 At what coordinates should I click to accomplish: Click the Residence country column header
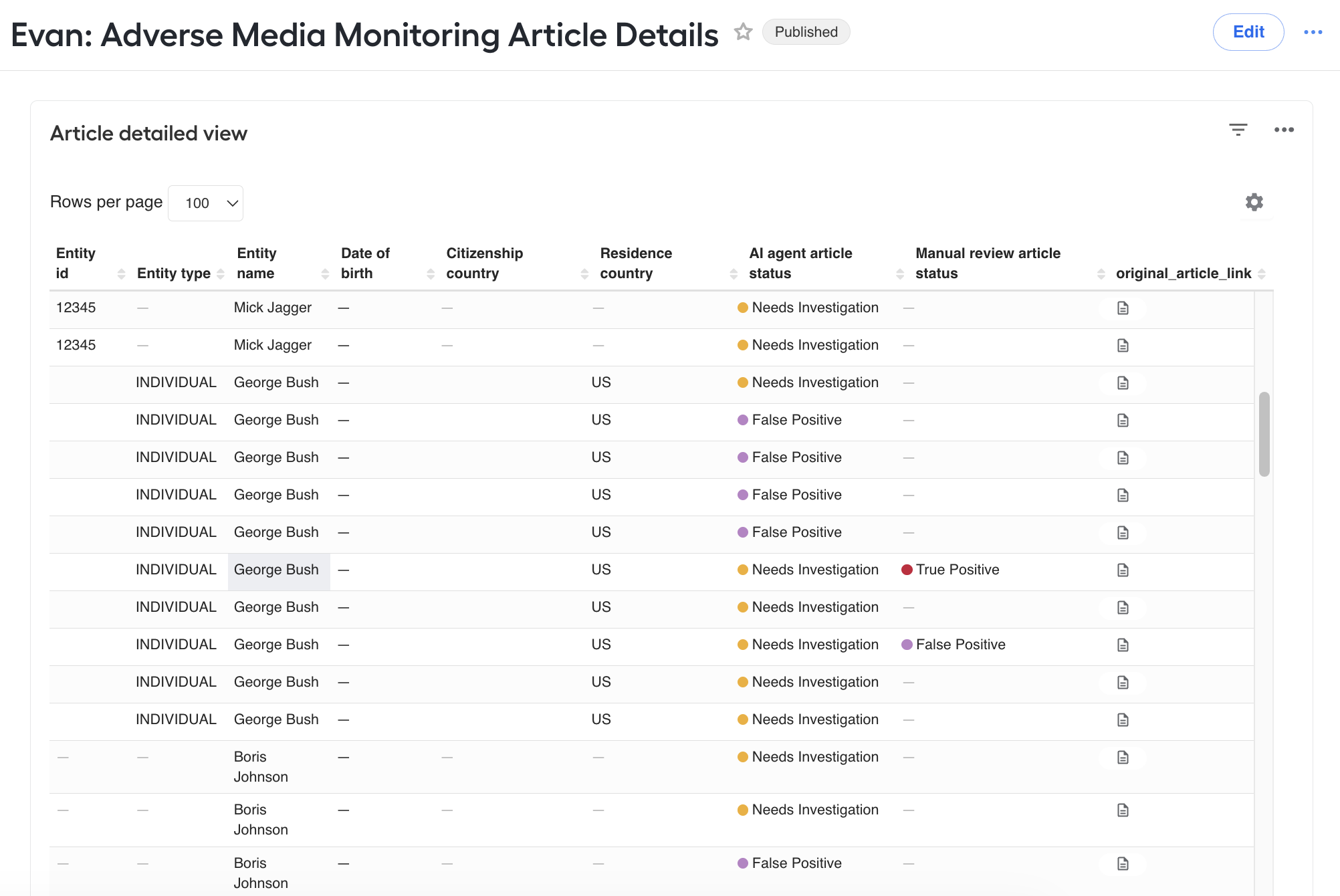point(636,263)
